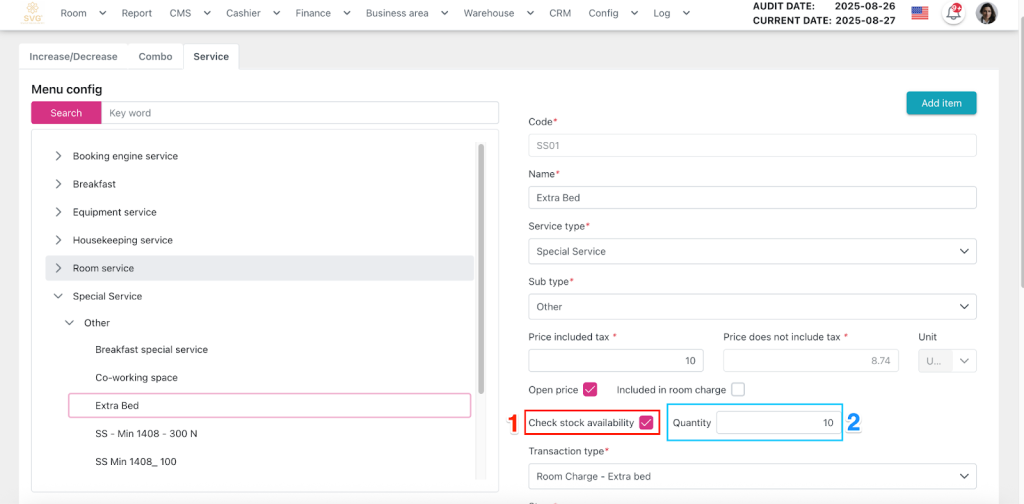Open the Transaction type dropdown
Screen dimensions: 1024x504
click(x=751, y=476)
